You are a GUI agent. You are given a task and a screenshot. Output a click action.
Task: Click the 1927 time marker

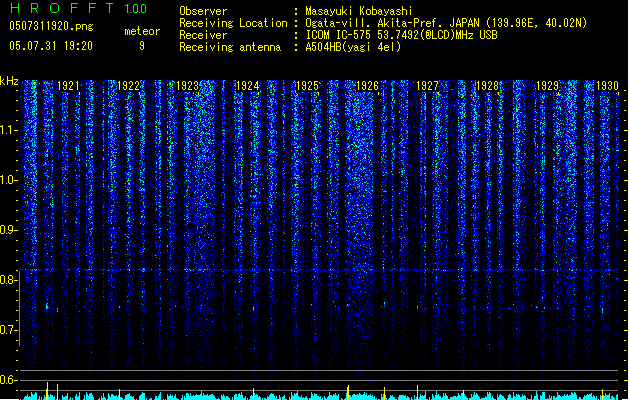428,86
